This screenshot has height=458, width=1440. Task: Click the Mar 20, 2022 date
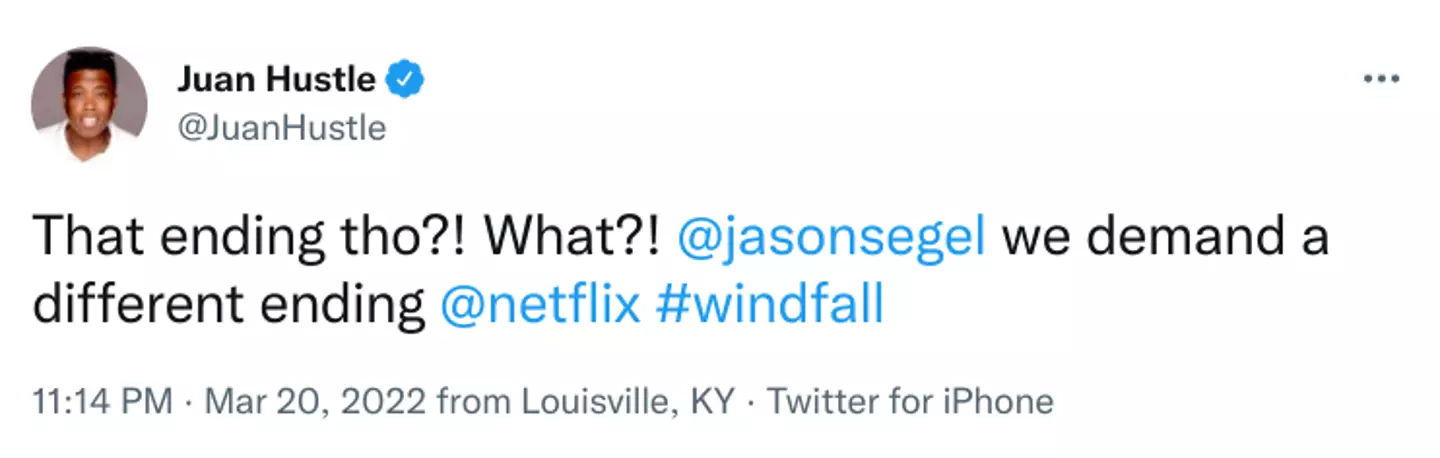pyautogui.click(x=316, y=402)
